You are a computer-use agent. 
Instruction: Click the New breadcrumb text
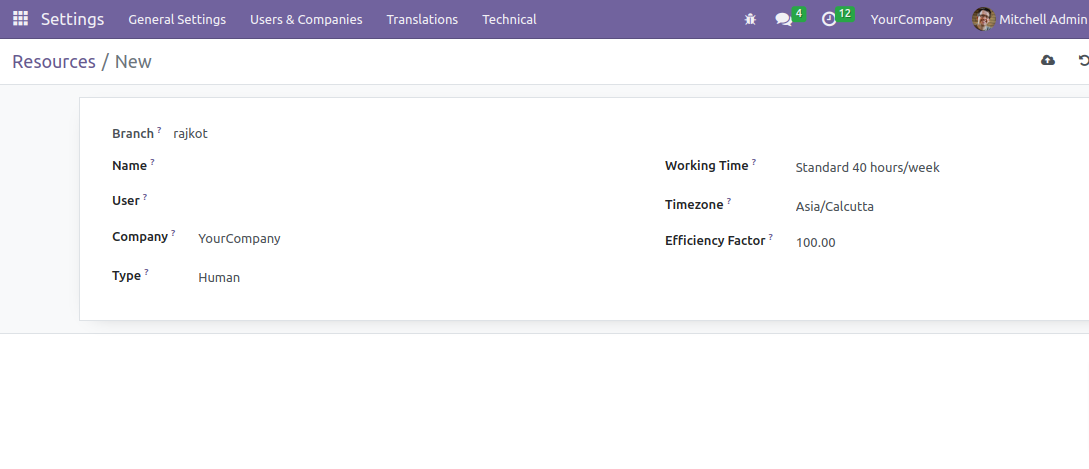click(x=133, y=61)
